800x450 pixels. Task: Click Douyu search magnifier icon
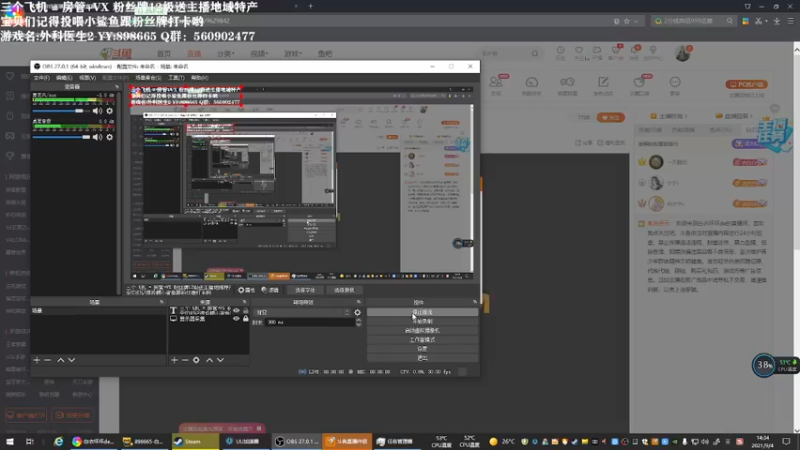click(x=535, y=53)
